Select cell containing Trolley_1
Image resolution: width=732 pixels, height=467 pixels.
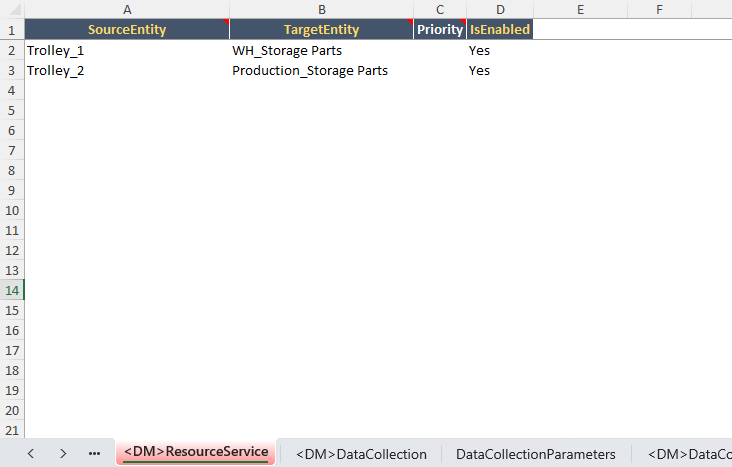(127, 50)
